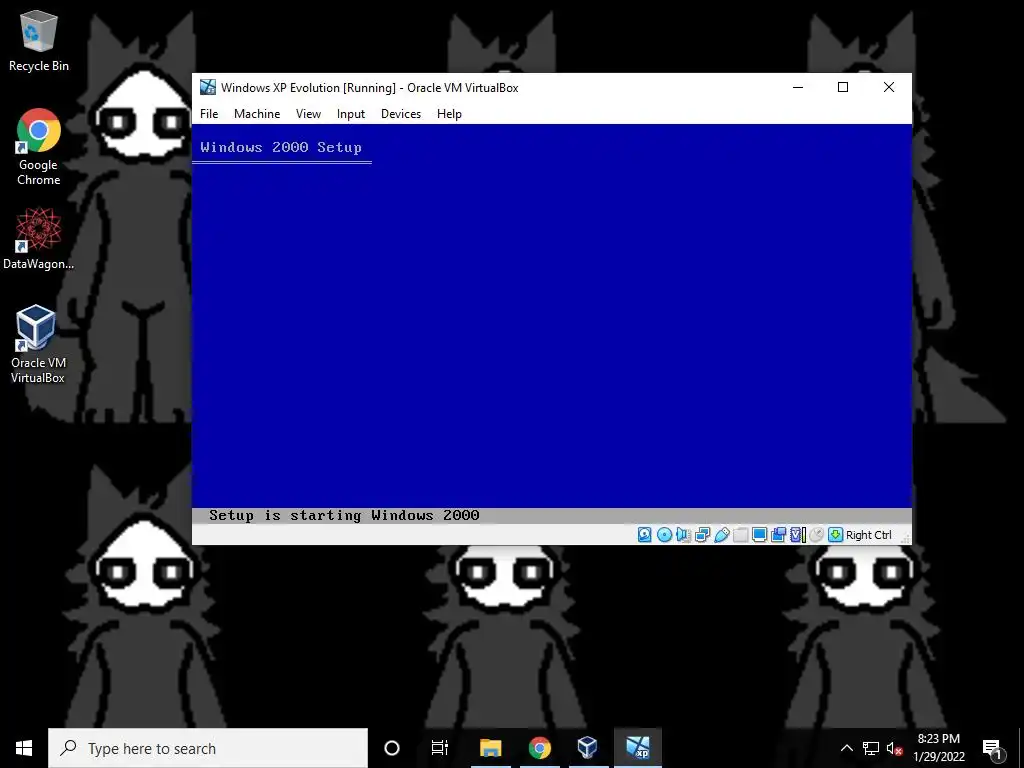Click the keyboard capture green arrow icon

tap(835, 535)
